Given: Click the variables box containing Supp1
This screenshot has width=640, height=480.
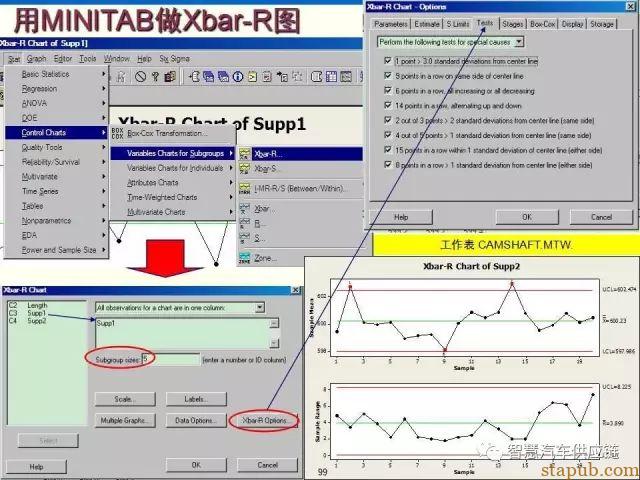Looking at the screenshot, I should [187, 333].
